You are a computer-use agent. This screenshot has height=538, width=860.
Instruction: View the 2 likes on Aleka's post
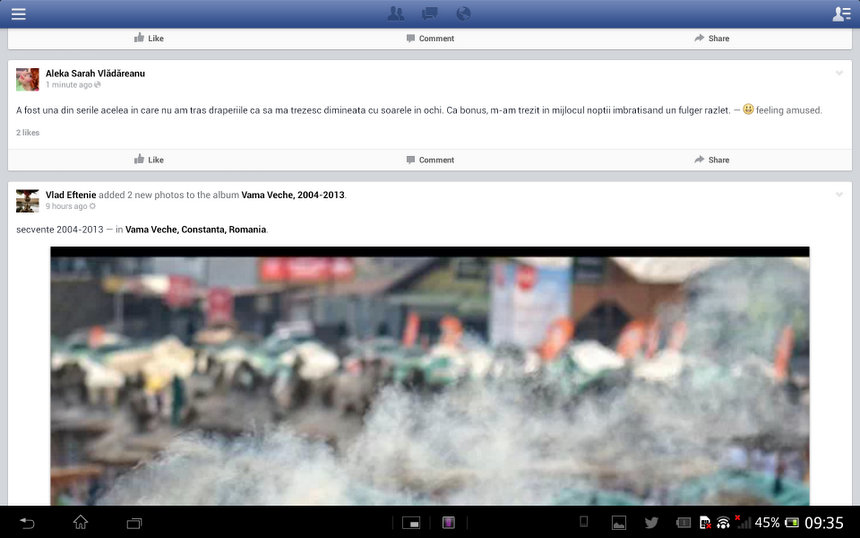tap(28, 133)
